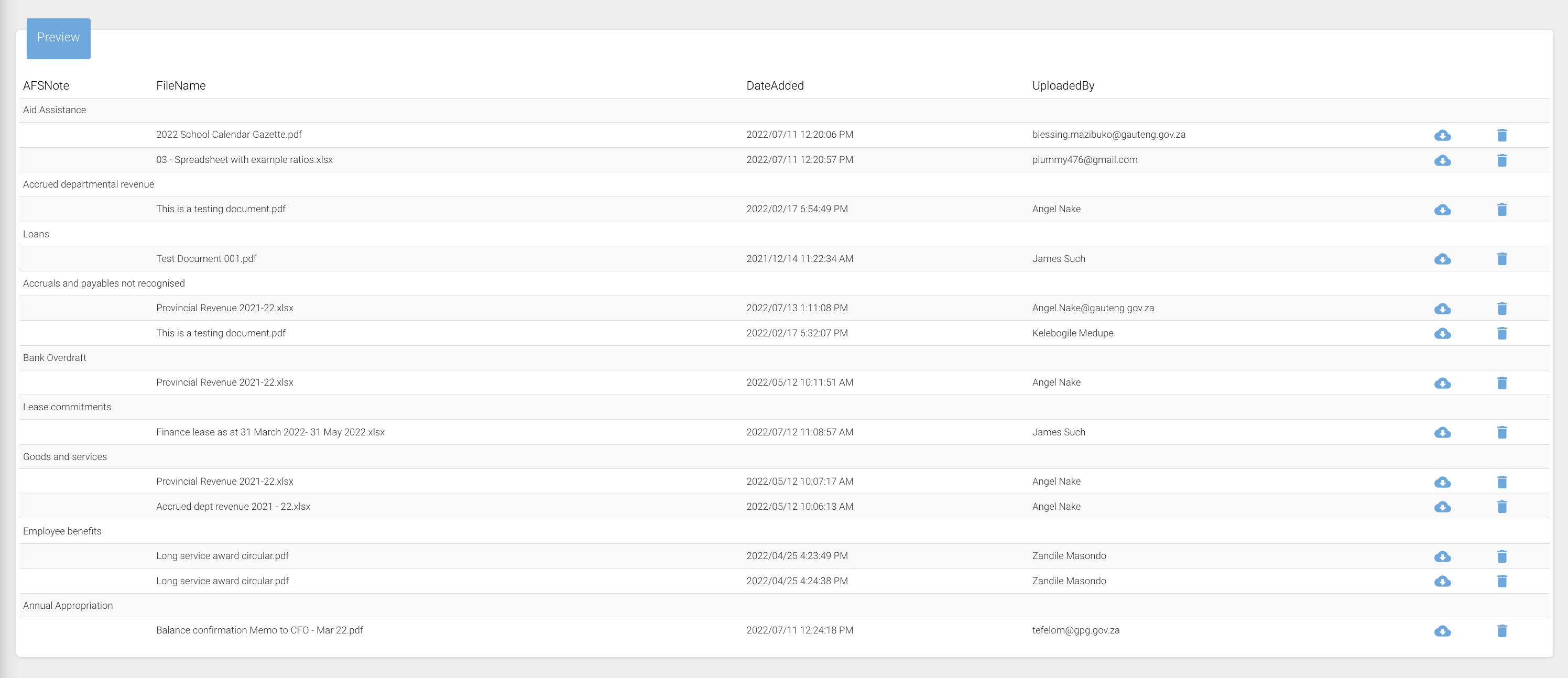Screen dimensions: 1568x678
Task: Click file name 2022 School Calendar Gazette.pdf
Action: tap(229, 135)
